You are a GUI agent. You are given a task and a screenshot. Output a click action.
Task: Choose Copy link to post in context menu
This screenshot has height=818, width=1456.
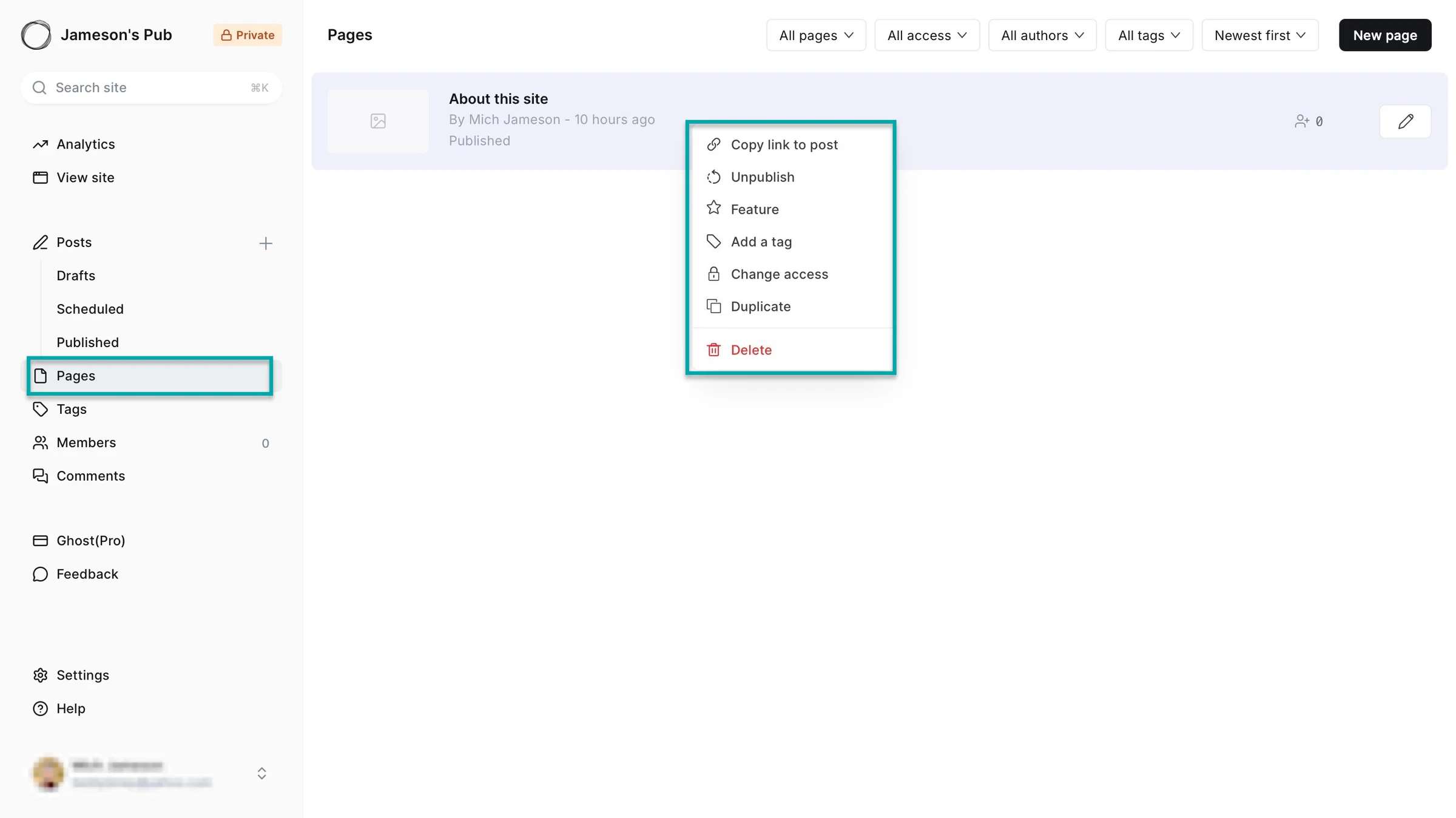click(x=791, y=145)
